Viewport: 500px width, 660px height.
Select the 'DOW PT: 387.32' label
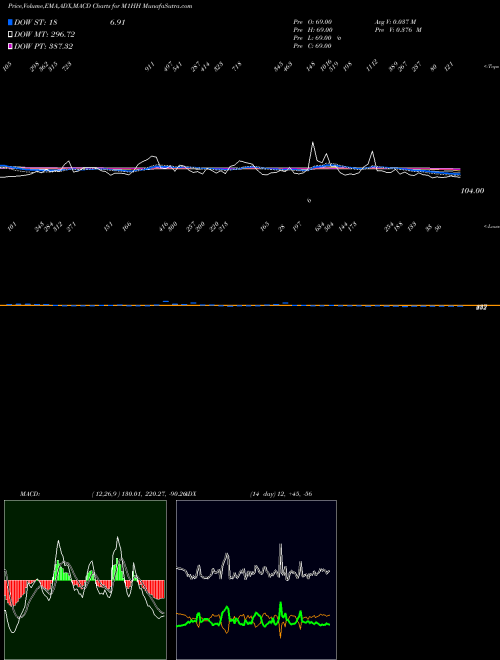coord(44,46)
